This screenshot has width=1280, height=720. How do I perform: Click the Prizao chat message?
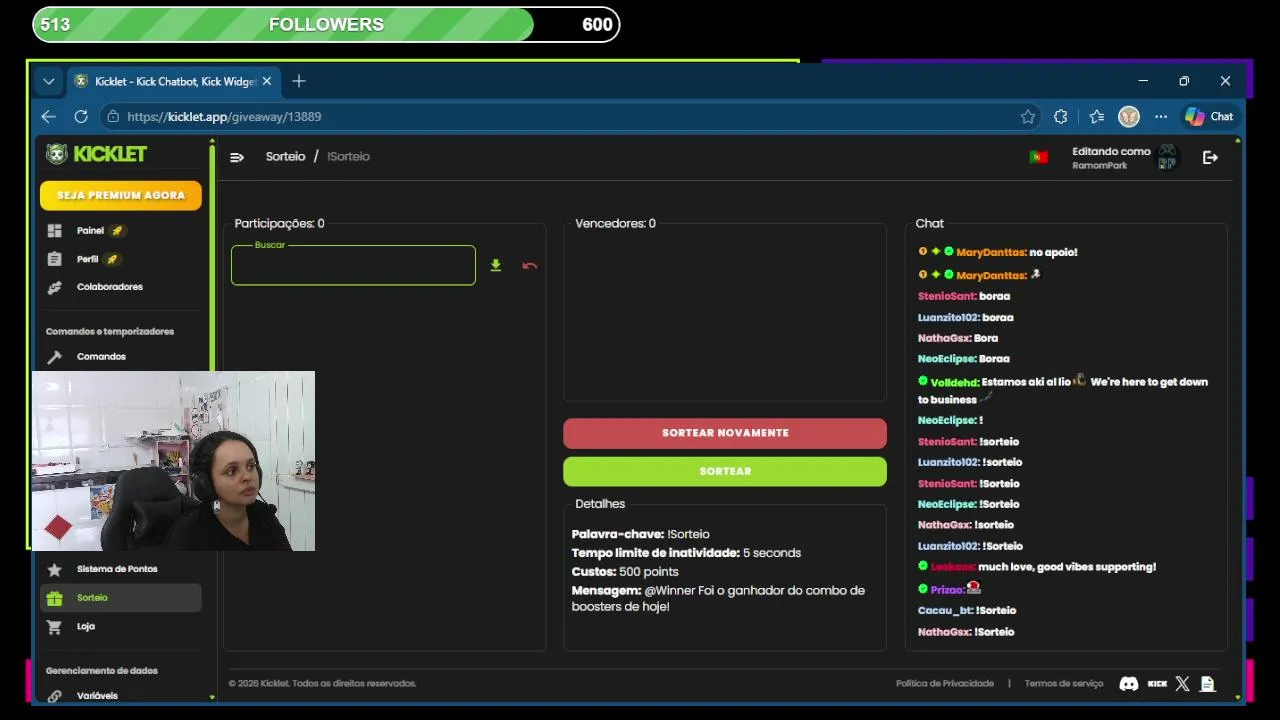click(x=950, y=589)
